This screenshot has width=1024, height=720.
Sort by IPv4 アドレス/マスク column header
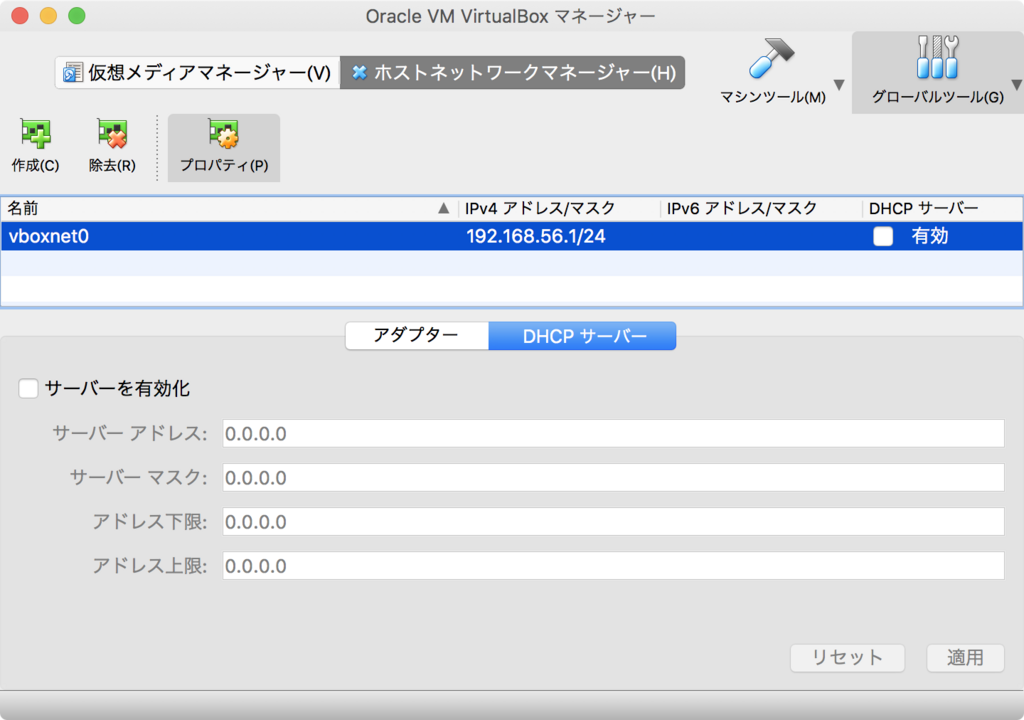(559, 208)
